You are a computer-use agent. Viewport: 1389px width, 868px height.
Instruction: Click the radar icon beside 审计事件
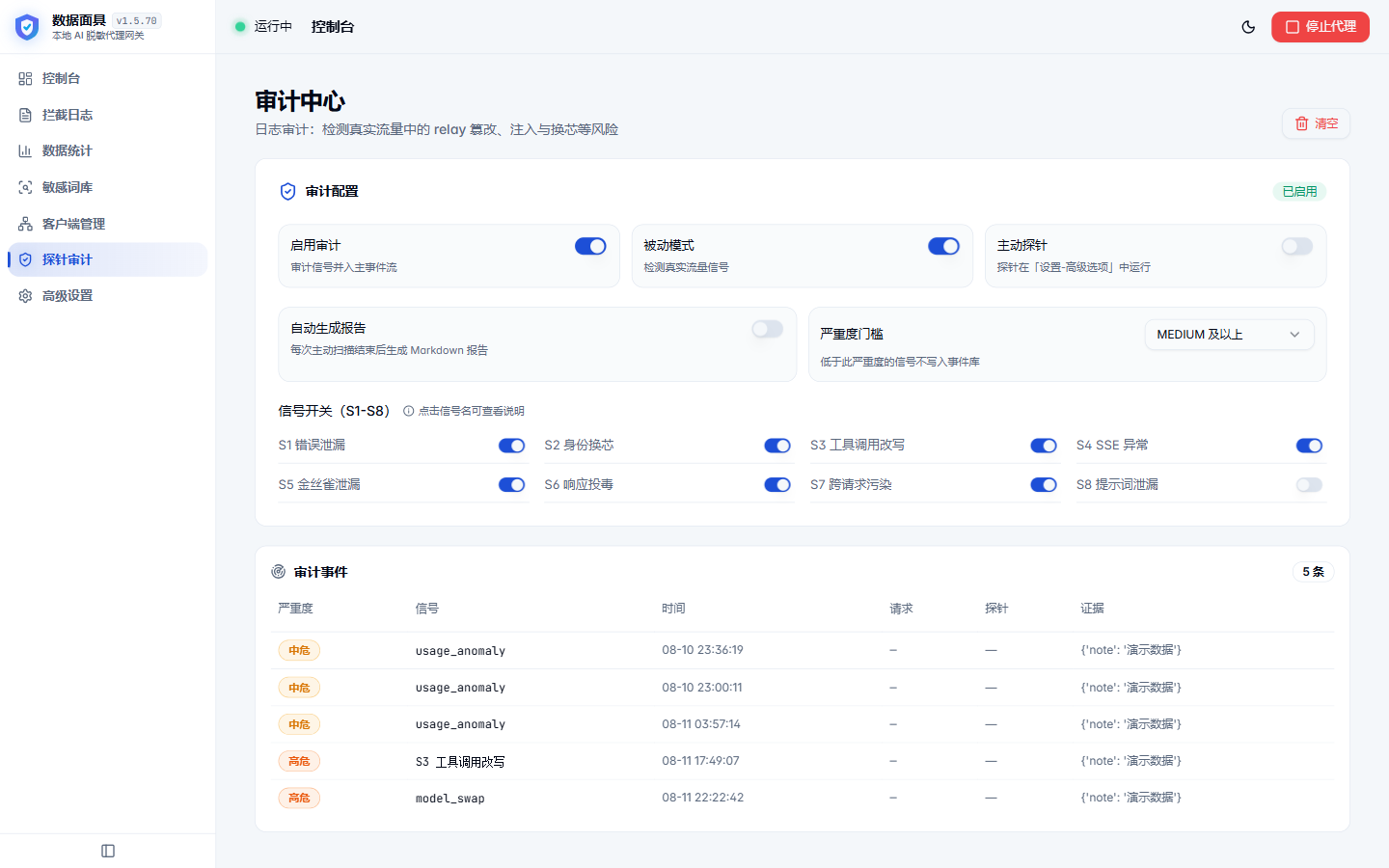click(x=279, y=572)
